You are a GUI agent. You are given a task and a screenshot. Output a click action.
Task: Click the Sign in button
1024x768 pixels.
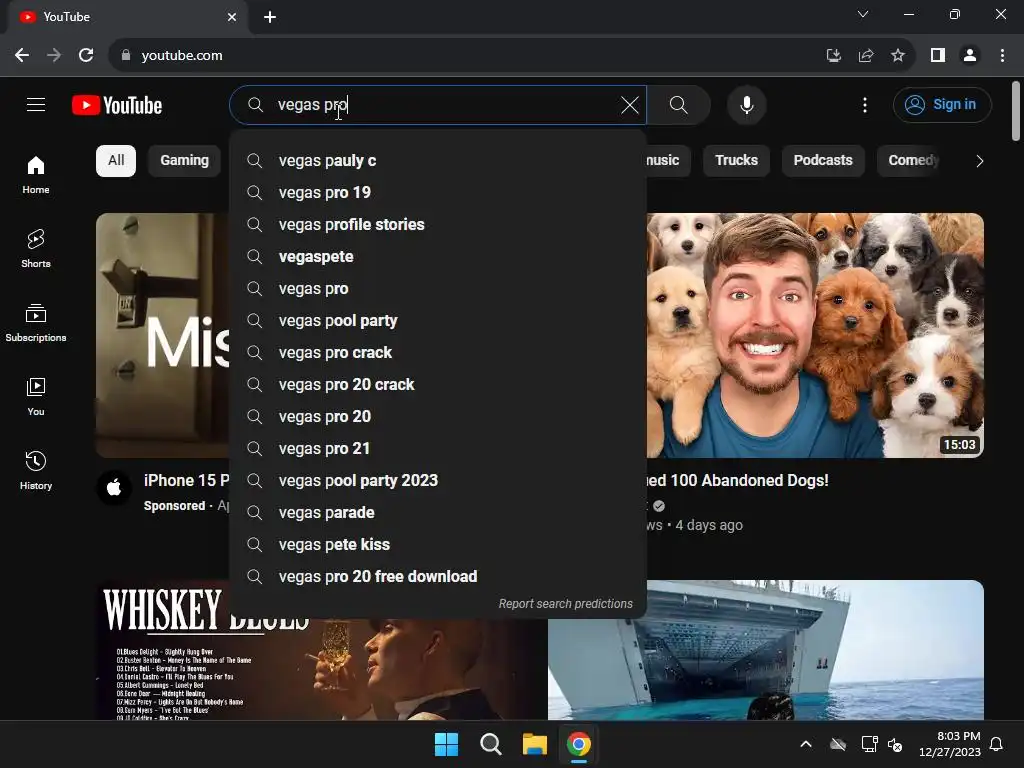pos(942,104)
